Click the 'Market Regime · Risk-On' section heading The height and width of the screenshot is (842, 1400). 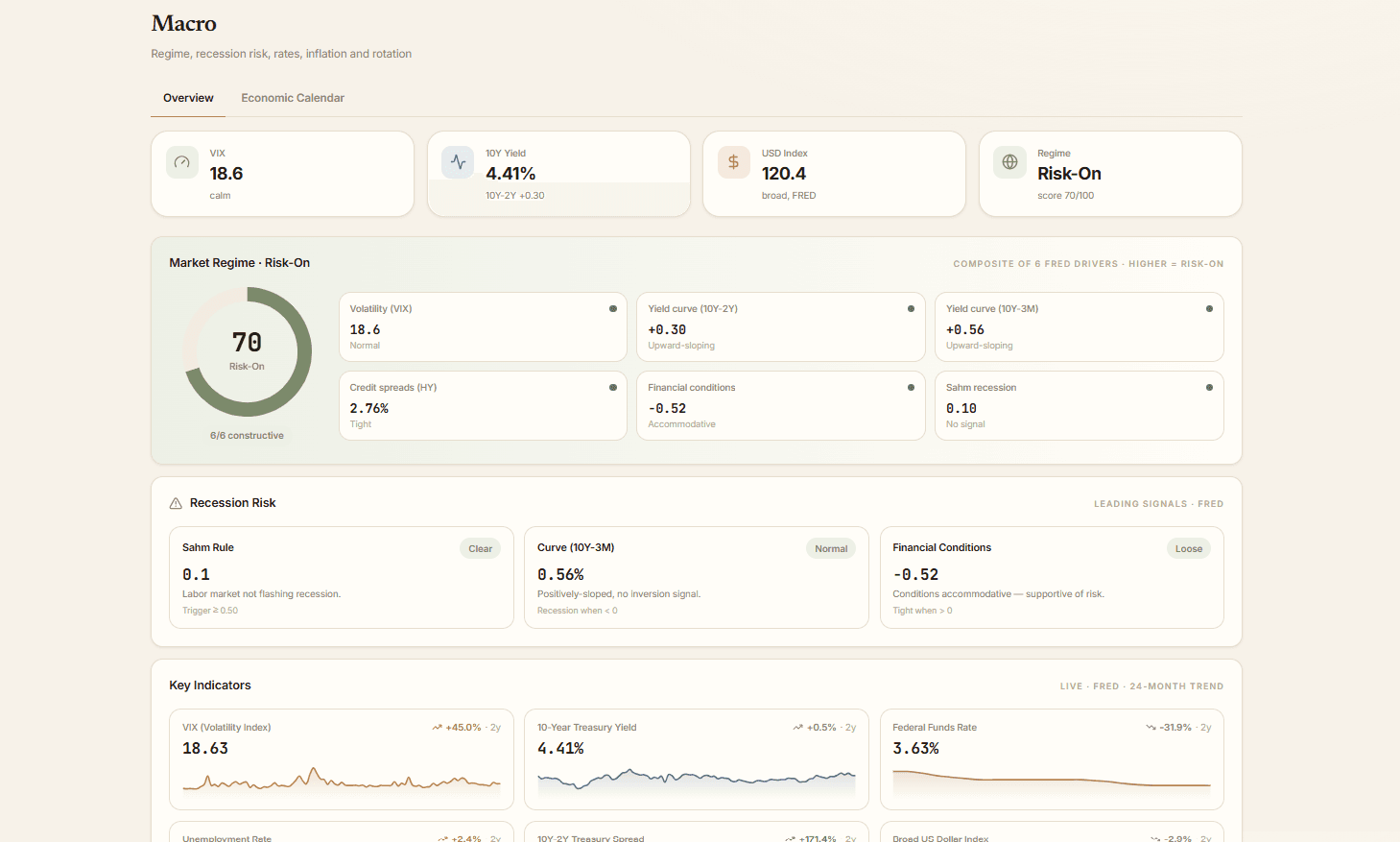[x=240, y=263]
